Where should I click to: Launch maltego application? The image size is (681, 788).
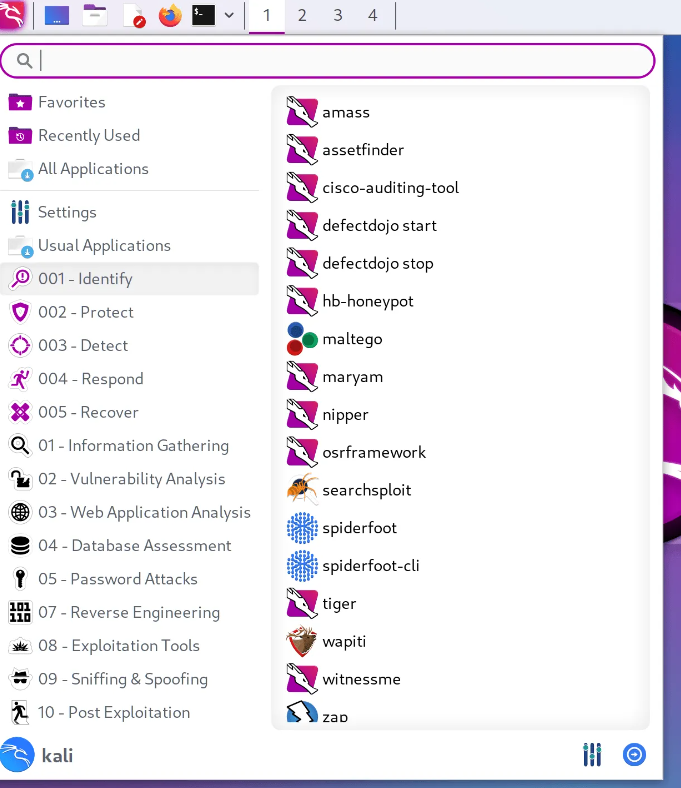point(460,339)
